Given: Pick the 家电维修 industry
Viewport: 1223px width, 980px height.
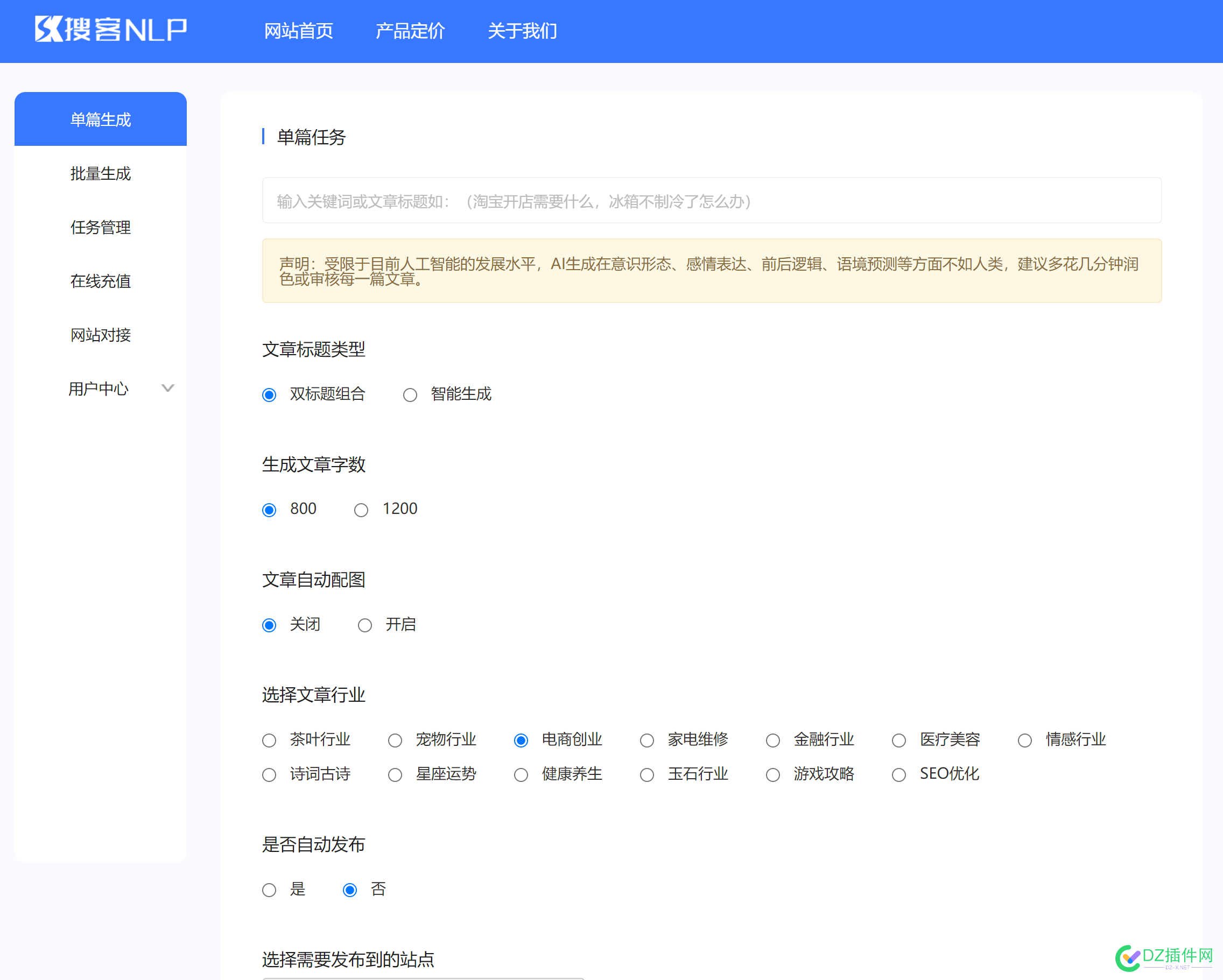Looking at the screenshot, I should [x=647, y=740].
